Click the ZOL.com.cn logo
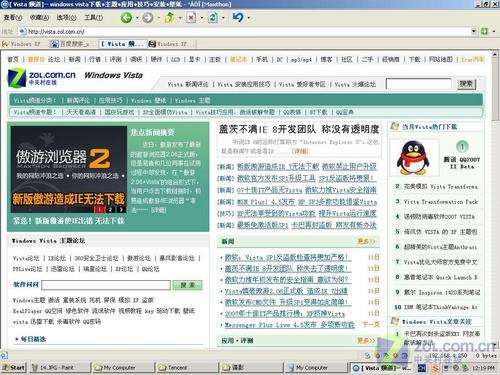The image size is (500, 375). point(42,78)
